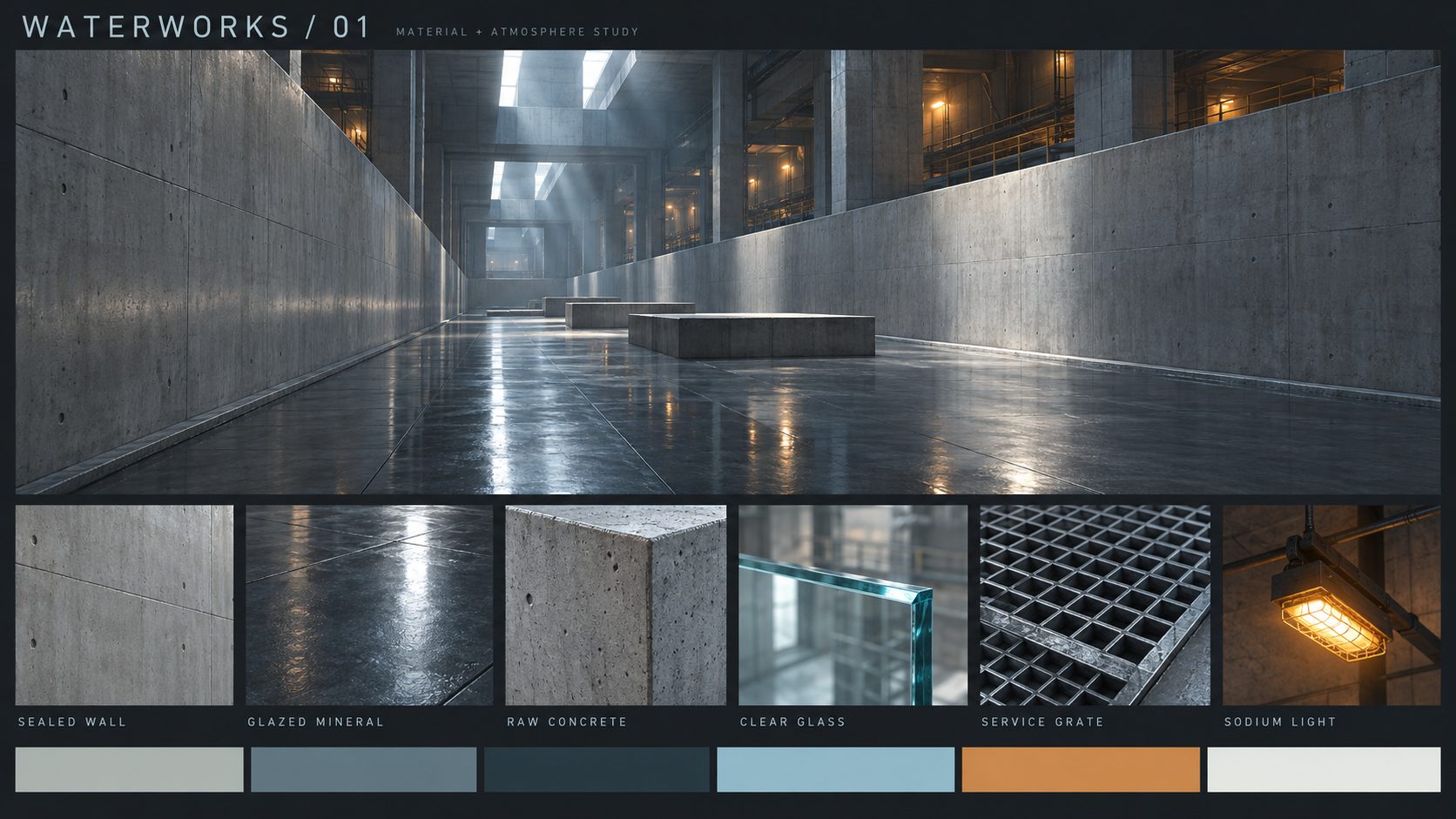Click the 'SEALED WALL' label
1456x819 pixels.
72,722
